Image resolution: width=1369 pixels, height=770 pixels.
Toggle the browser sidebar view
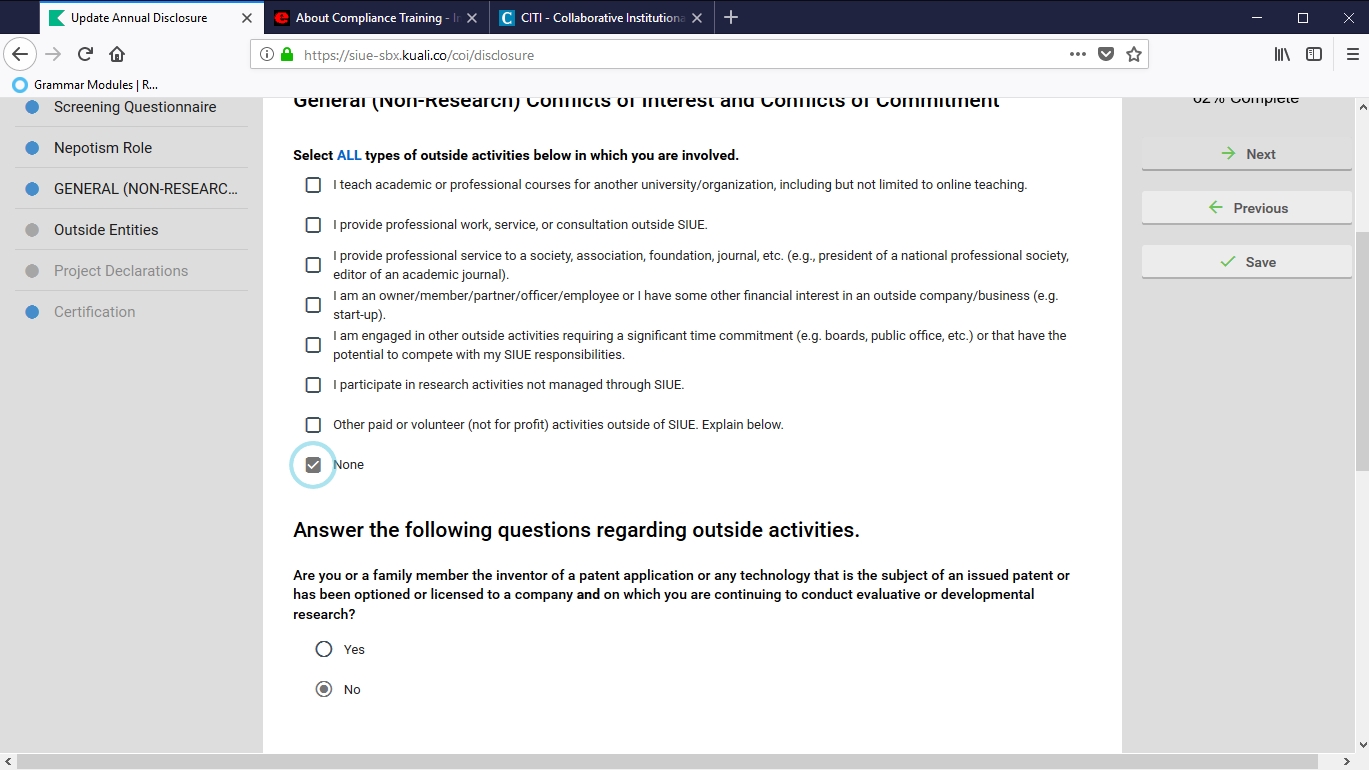click(1314, 55)
